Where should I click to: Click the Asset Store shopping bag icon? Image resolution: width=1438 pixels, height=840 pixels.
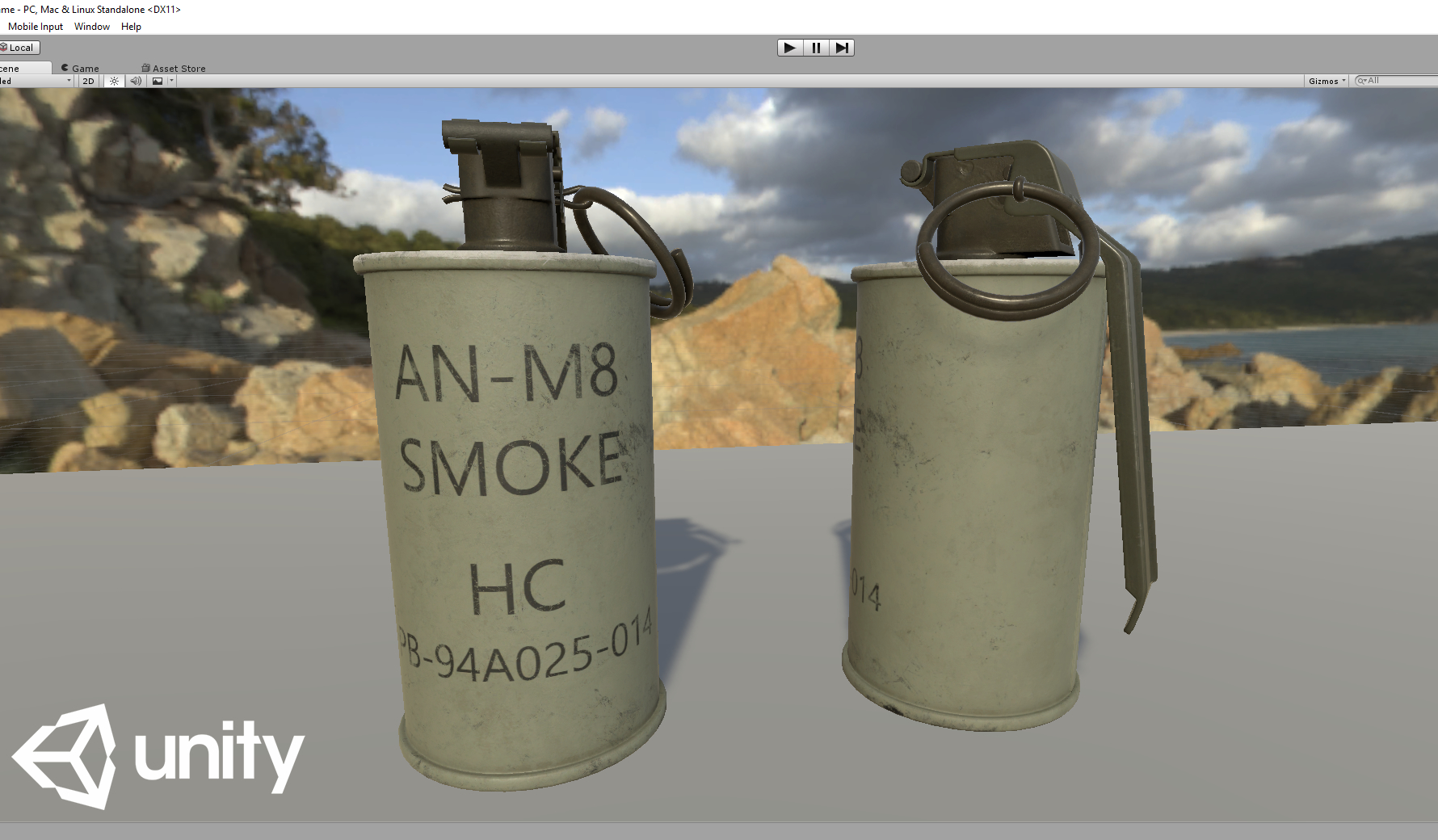[145, 68]
